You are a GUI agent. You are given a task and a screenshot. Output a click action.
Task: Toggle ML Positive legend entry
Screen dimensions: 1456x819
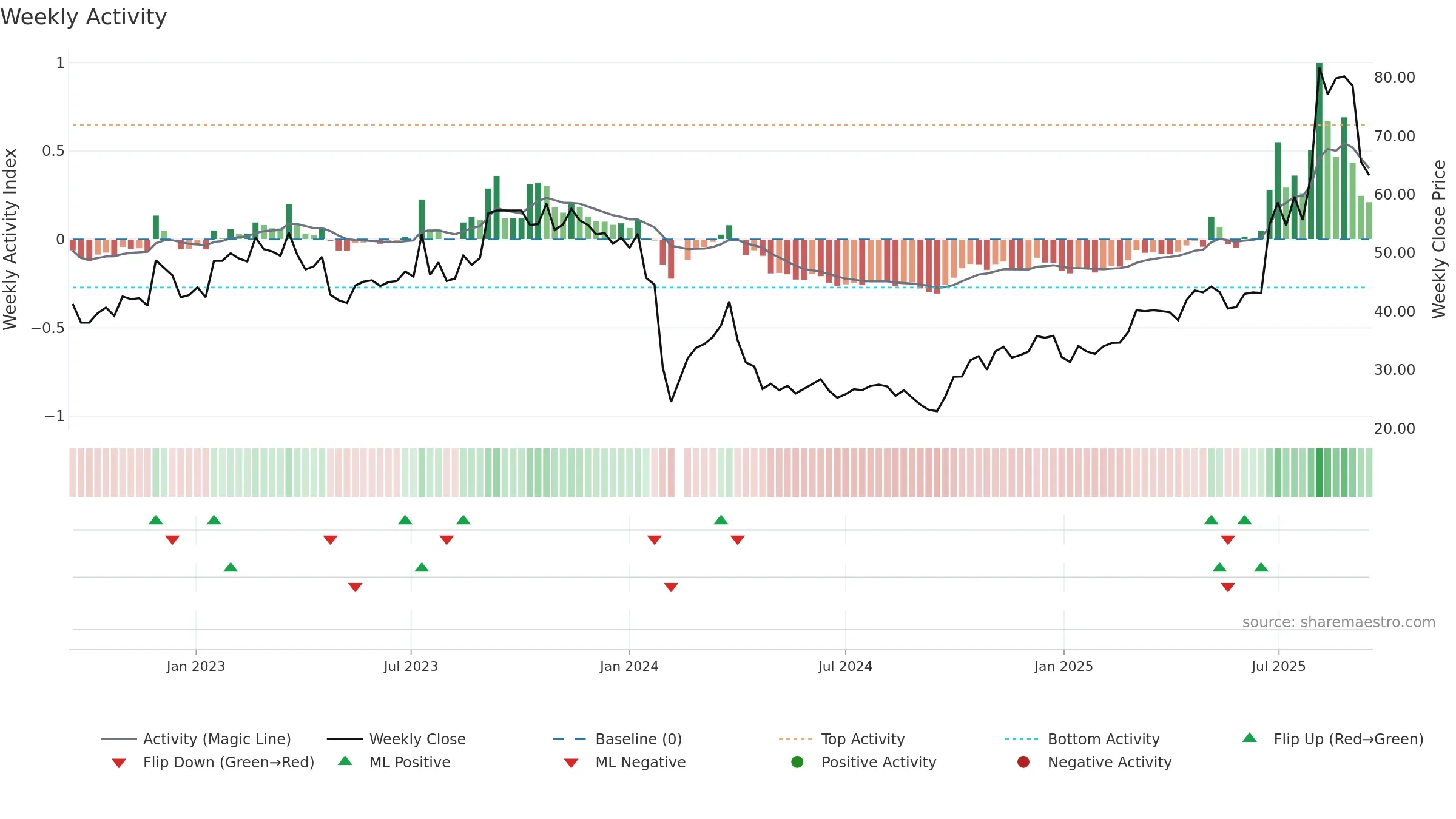394,762
